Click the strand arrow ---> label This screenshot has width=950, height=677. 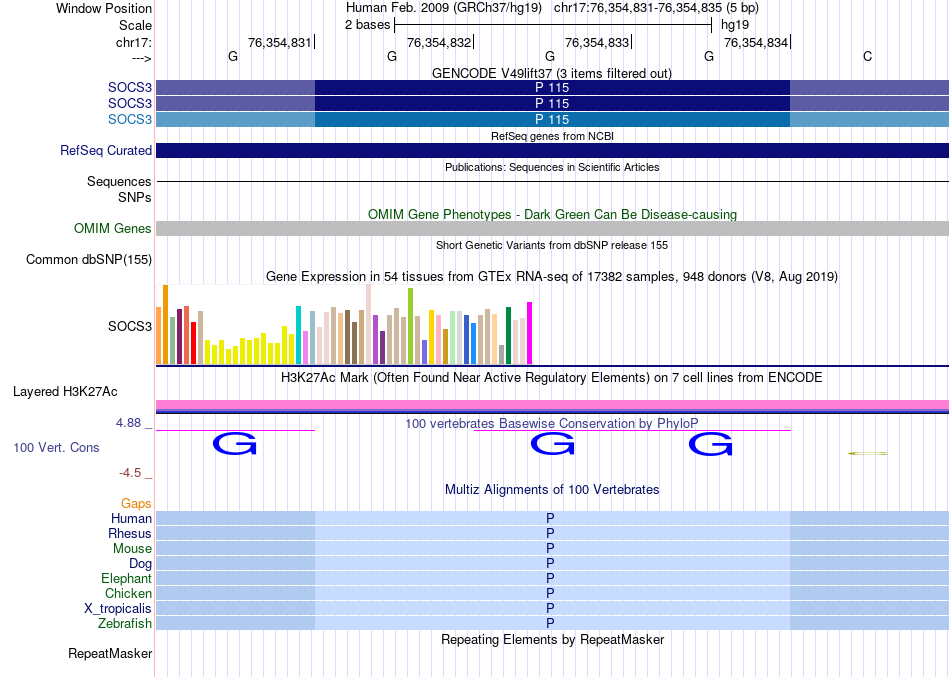click(x=141, y=58)
